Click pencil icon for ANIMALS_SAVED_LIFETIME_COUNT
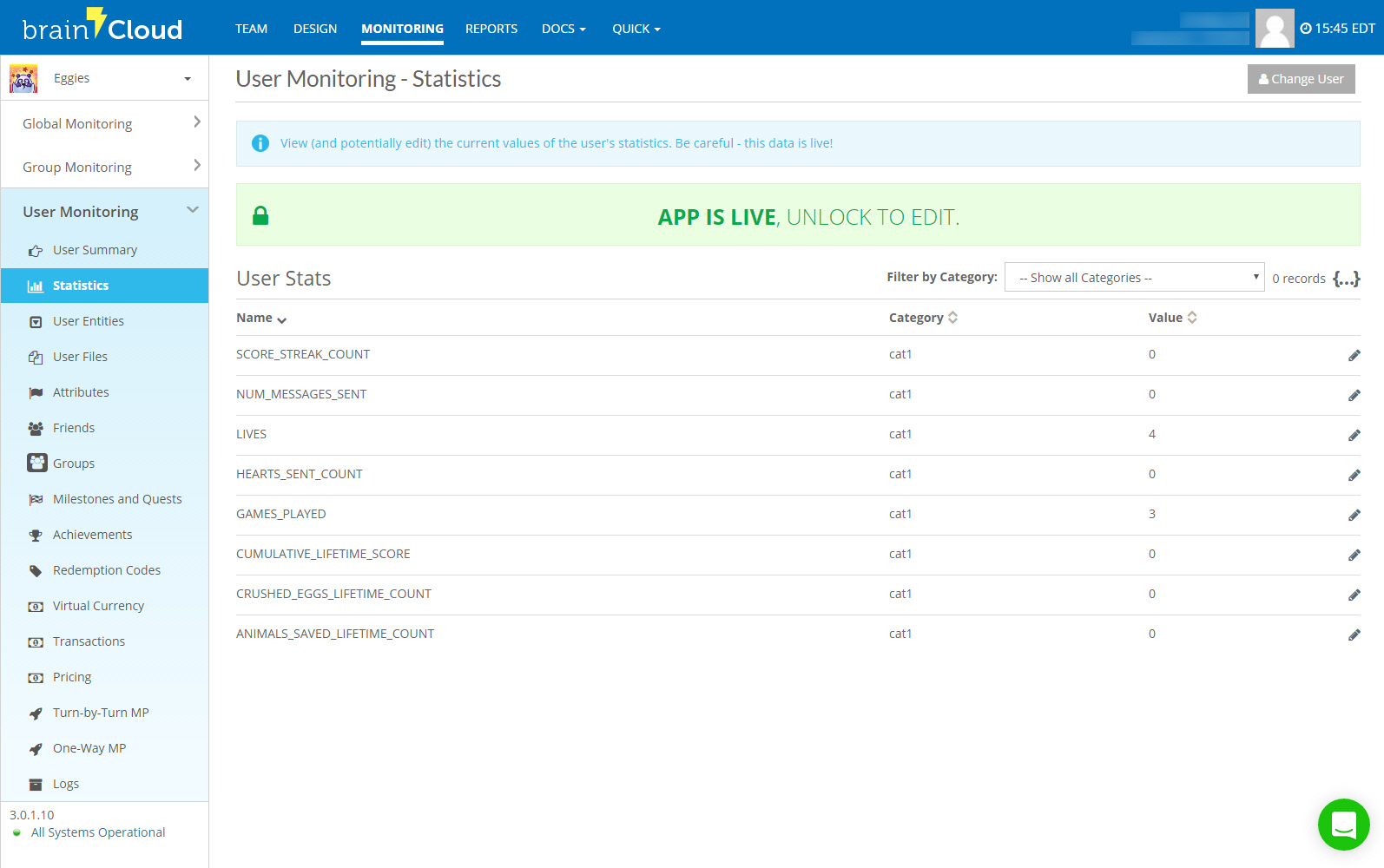The height and width of the screenshot is (868, 1384). [x=1354, y=635]
